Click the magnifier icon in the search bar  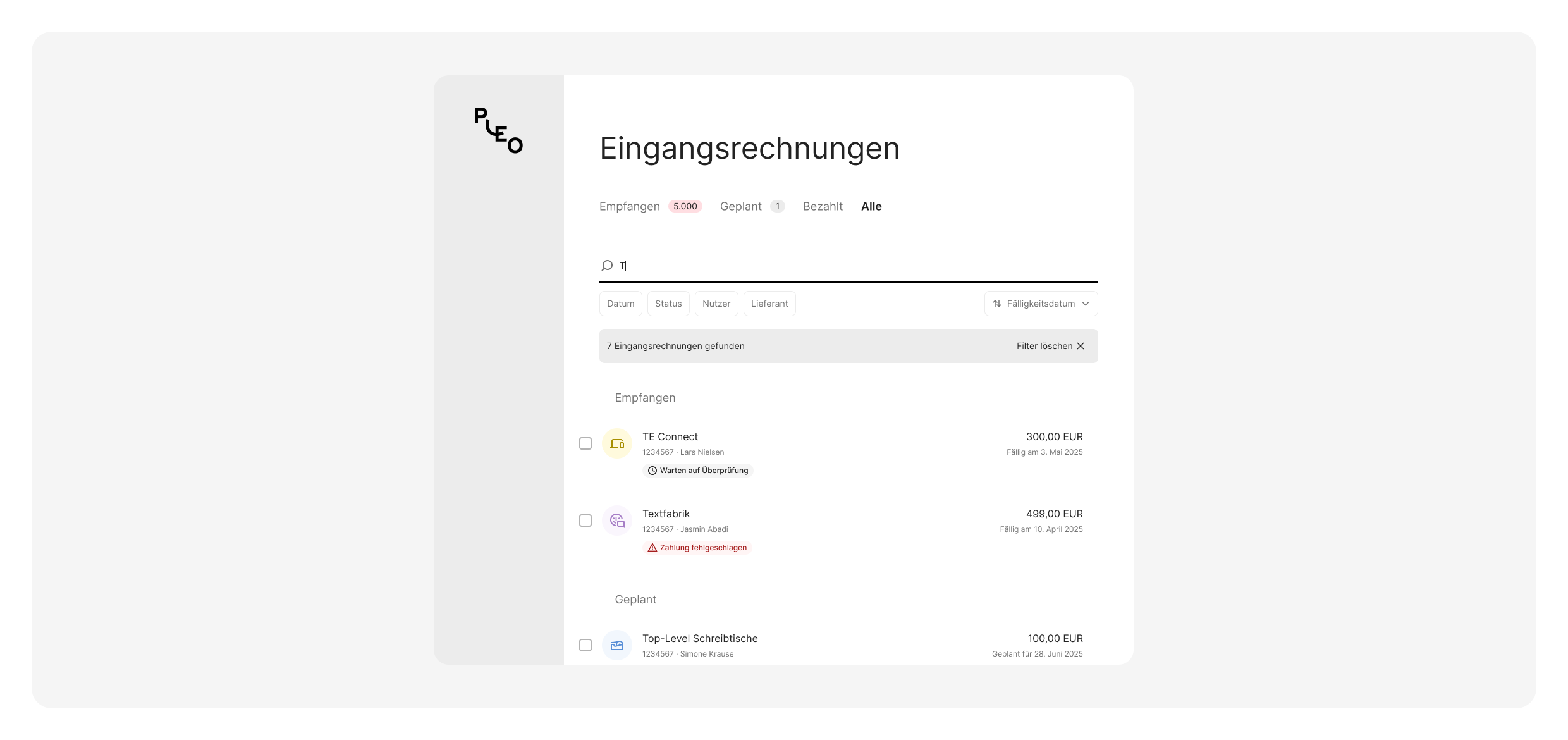click(x=607, y=265)
